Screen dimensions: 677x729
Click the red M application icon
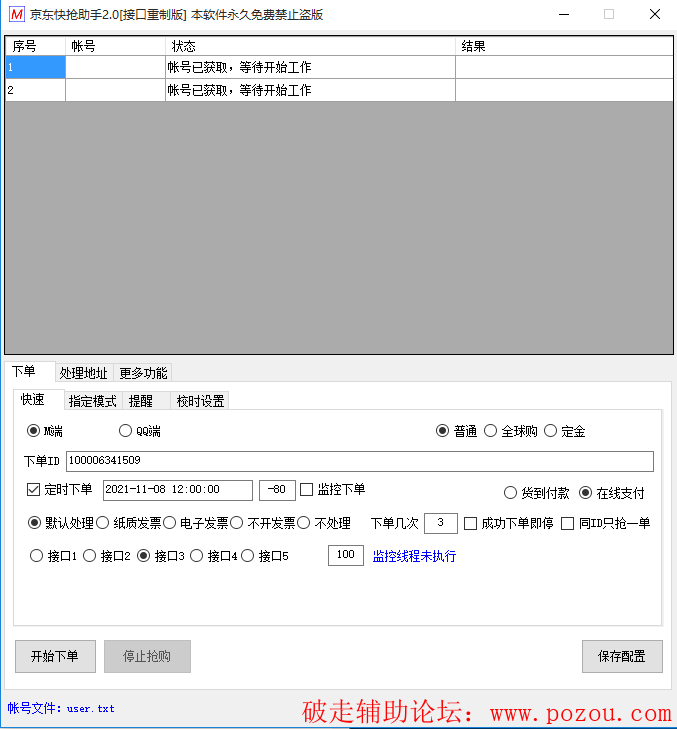point(17,14)
